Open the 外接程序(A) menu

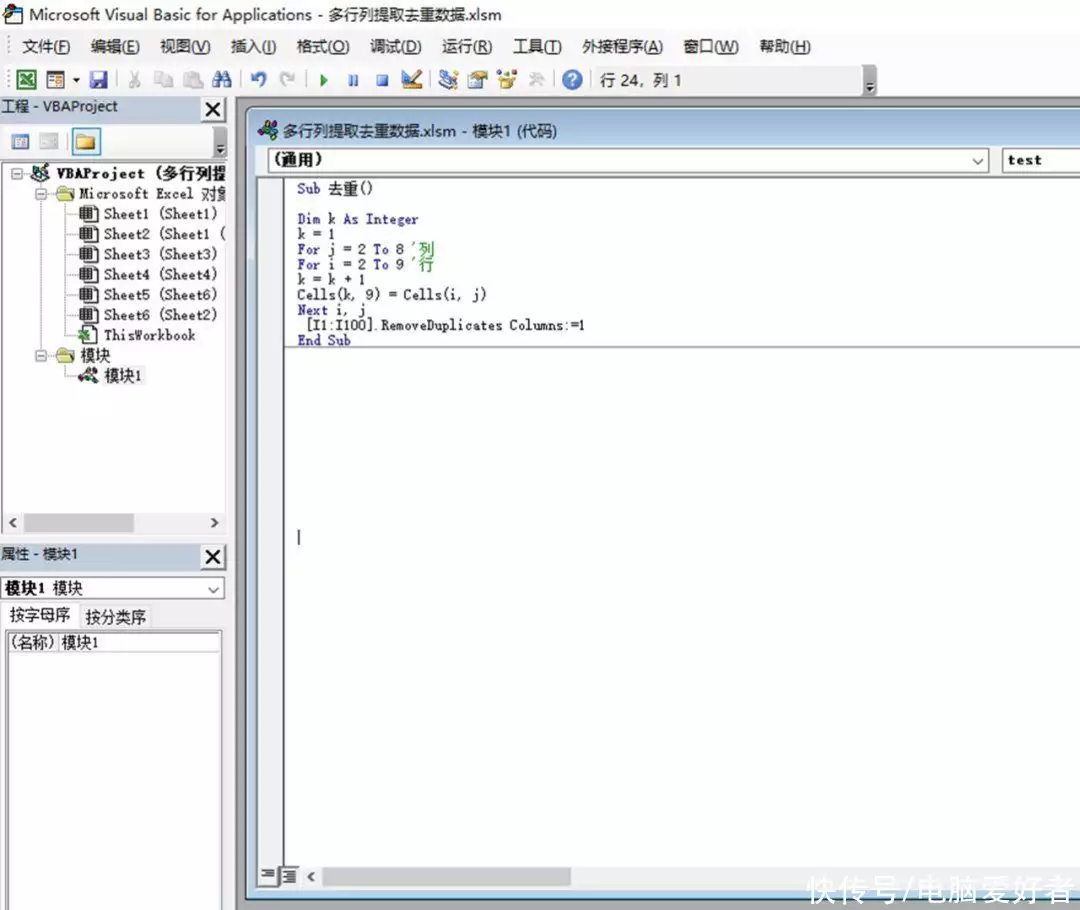click(623, 47)
